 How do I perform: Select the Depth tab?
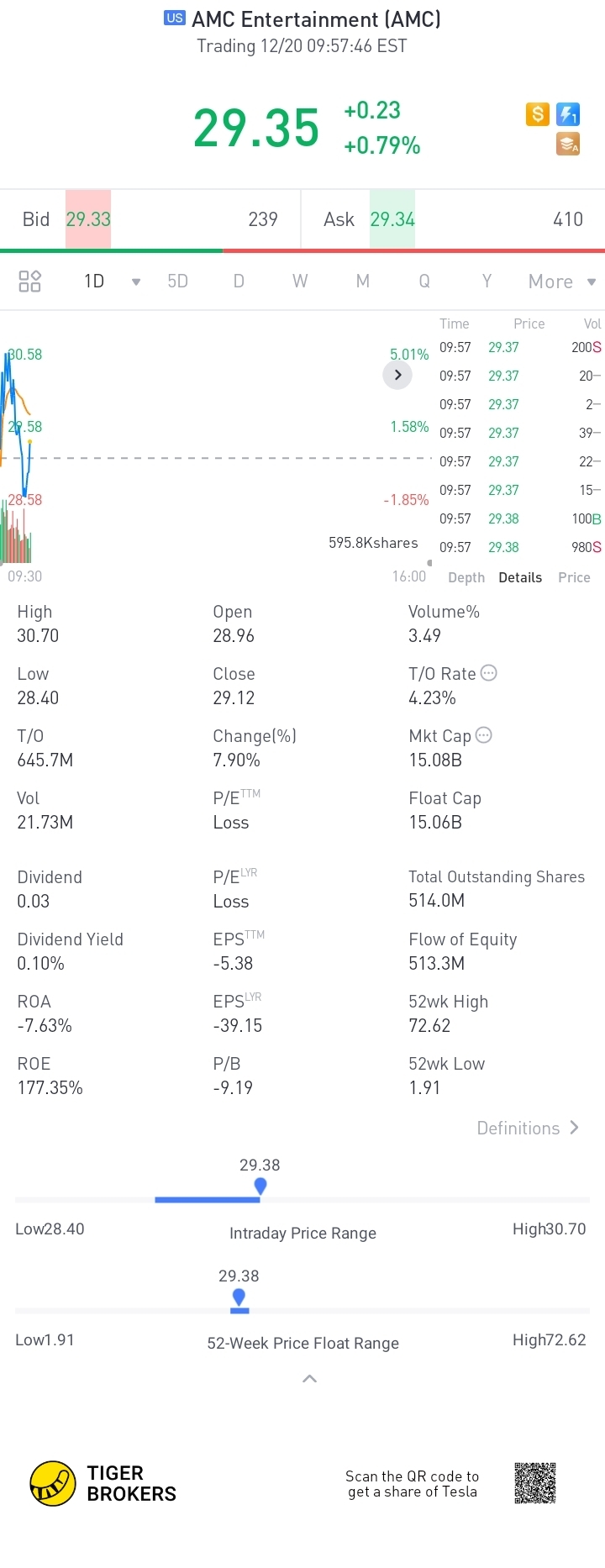tap(466, 577)
